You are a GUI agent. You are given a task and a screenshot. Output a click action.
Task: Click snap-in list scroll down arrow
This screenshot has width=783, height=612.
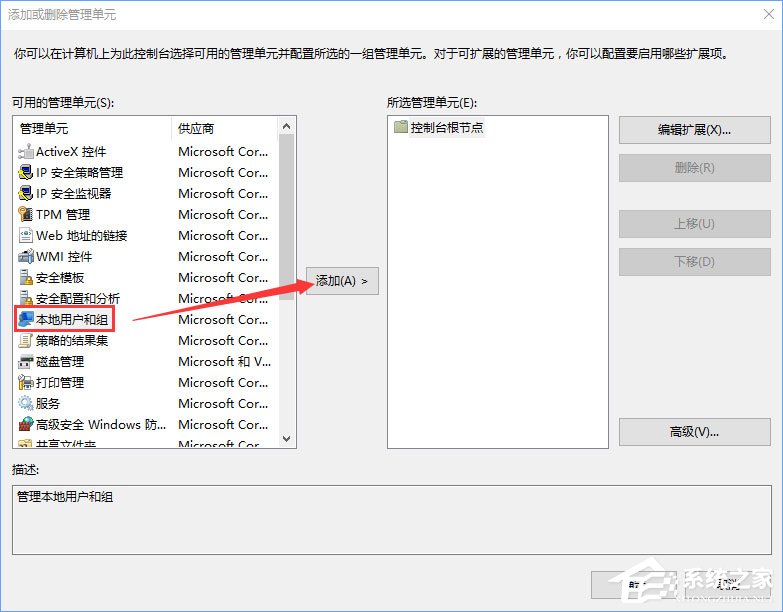pos(287,439)
